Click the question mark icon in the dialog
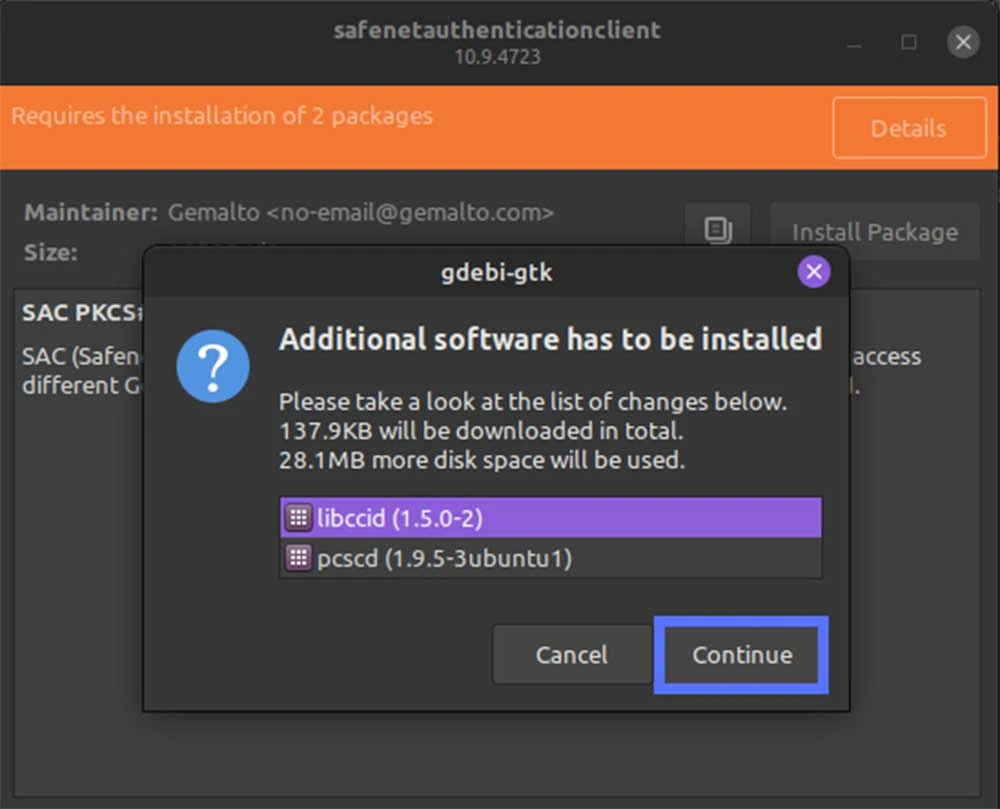This screenshot has width=1000, height=809. click(212, 368)
